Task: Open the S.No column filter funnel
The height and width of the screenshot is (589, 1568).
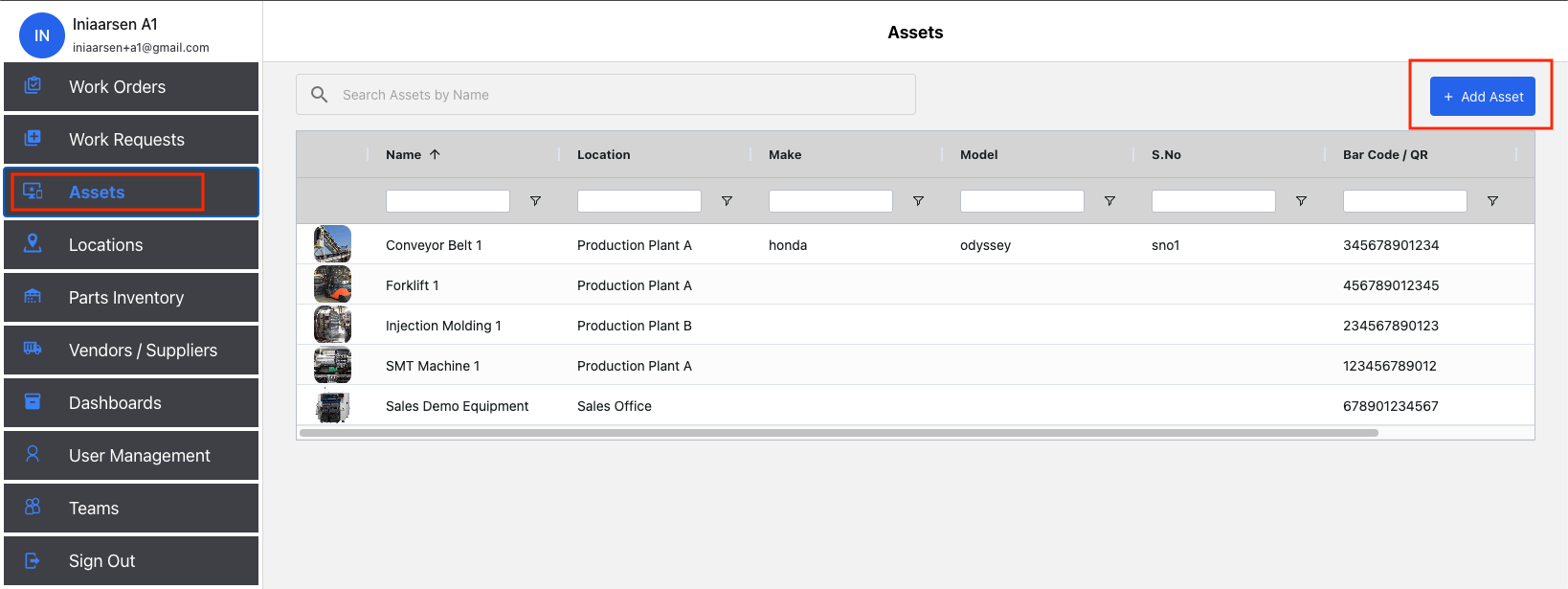Action: click(x=1301, y=201)
